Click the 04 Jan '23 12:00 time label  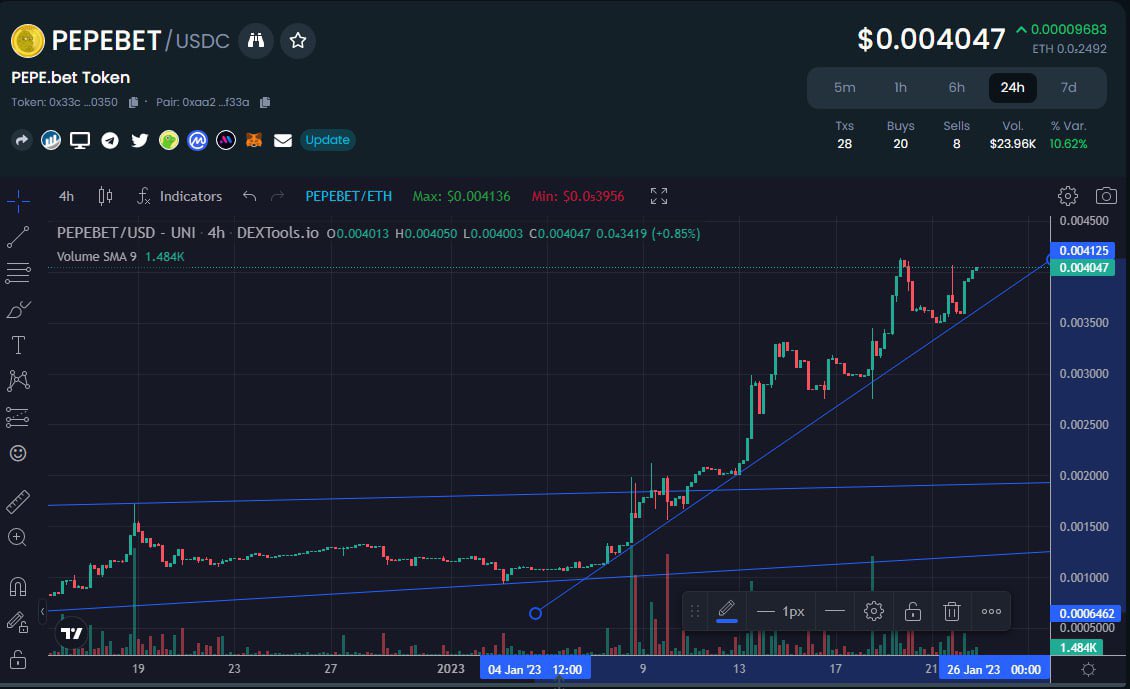(535, 670)
